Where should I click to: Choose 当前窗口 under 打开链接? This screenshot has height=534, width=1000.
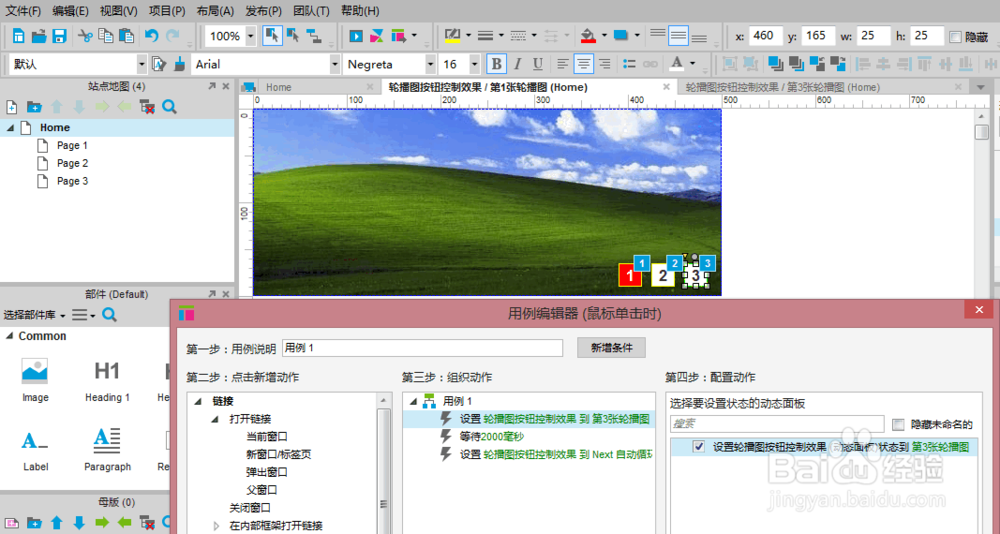click(x=267, y=437)
